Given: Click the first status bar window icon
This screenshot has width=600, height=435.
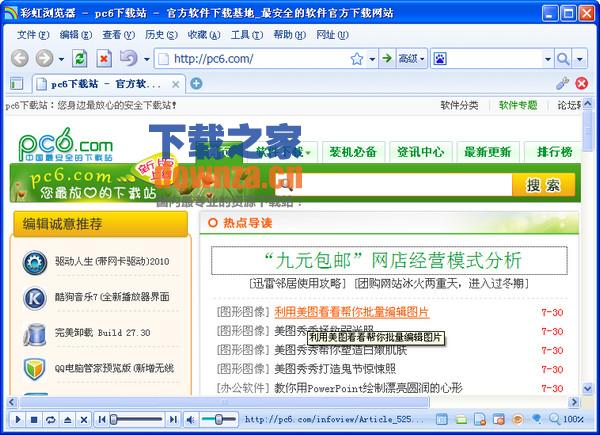Looking at the screenshot, I should [x=441, y=419].
